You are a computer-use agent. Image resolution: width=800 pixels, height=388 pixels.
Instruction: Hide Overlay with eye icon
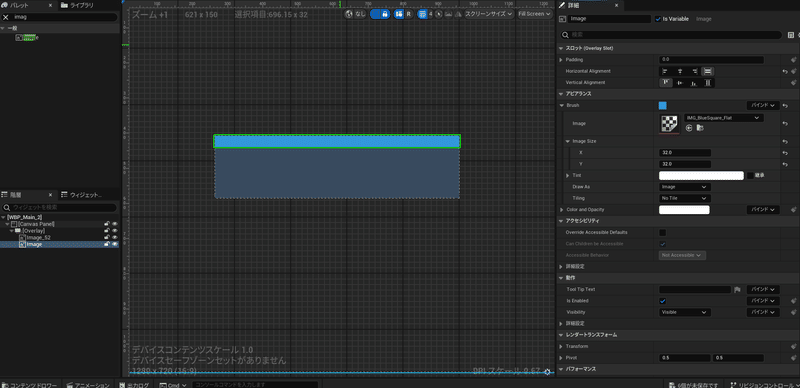(x=115, y=231)
